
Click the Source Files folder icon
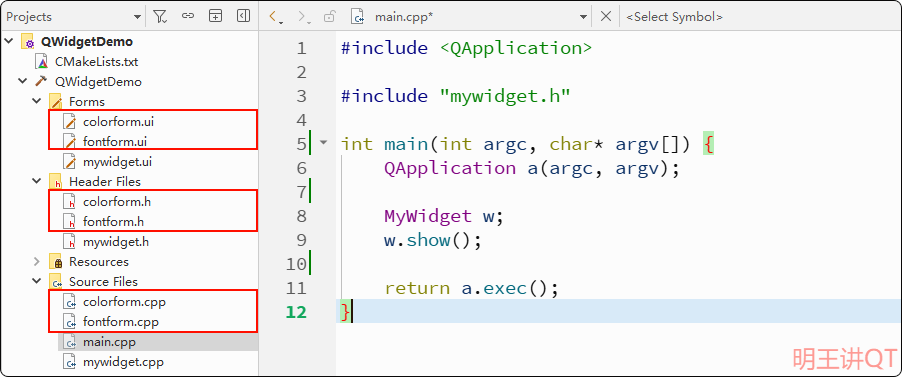(56, 282)
